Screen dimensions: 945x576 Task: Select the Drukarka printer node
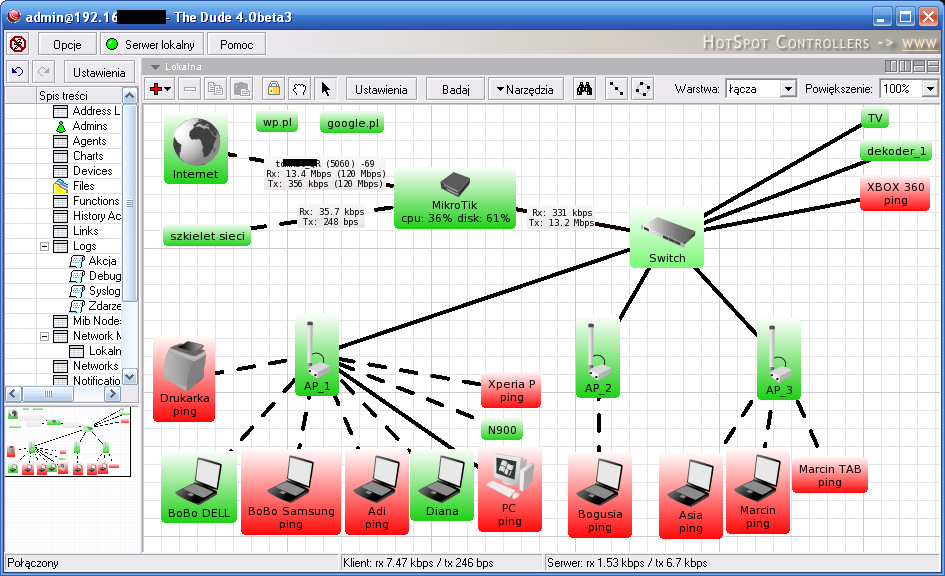click(x=184, y=379)
